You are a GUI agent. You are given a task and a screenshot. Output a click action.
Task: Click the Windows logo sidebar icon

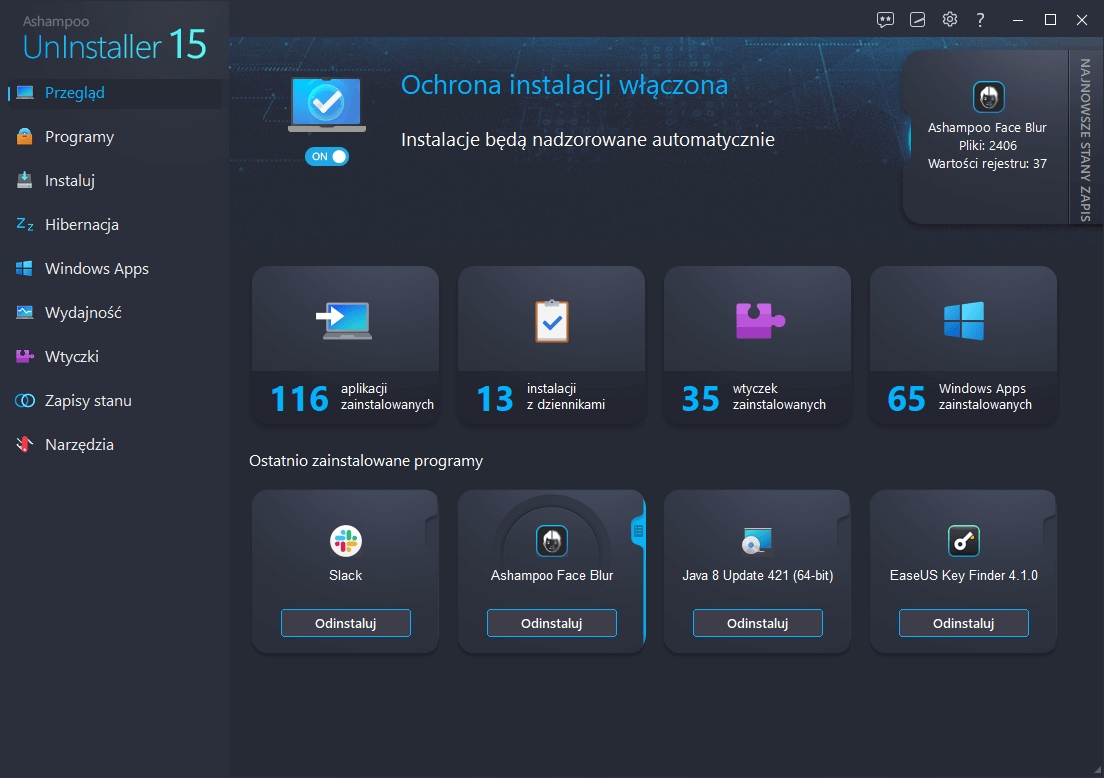coord(25,268)
